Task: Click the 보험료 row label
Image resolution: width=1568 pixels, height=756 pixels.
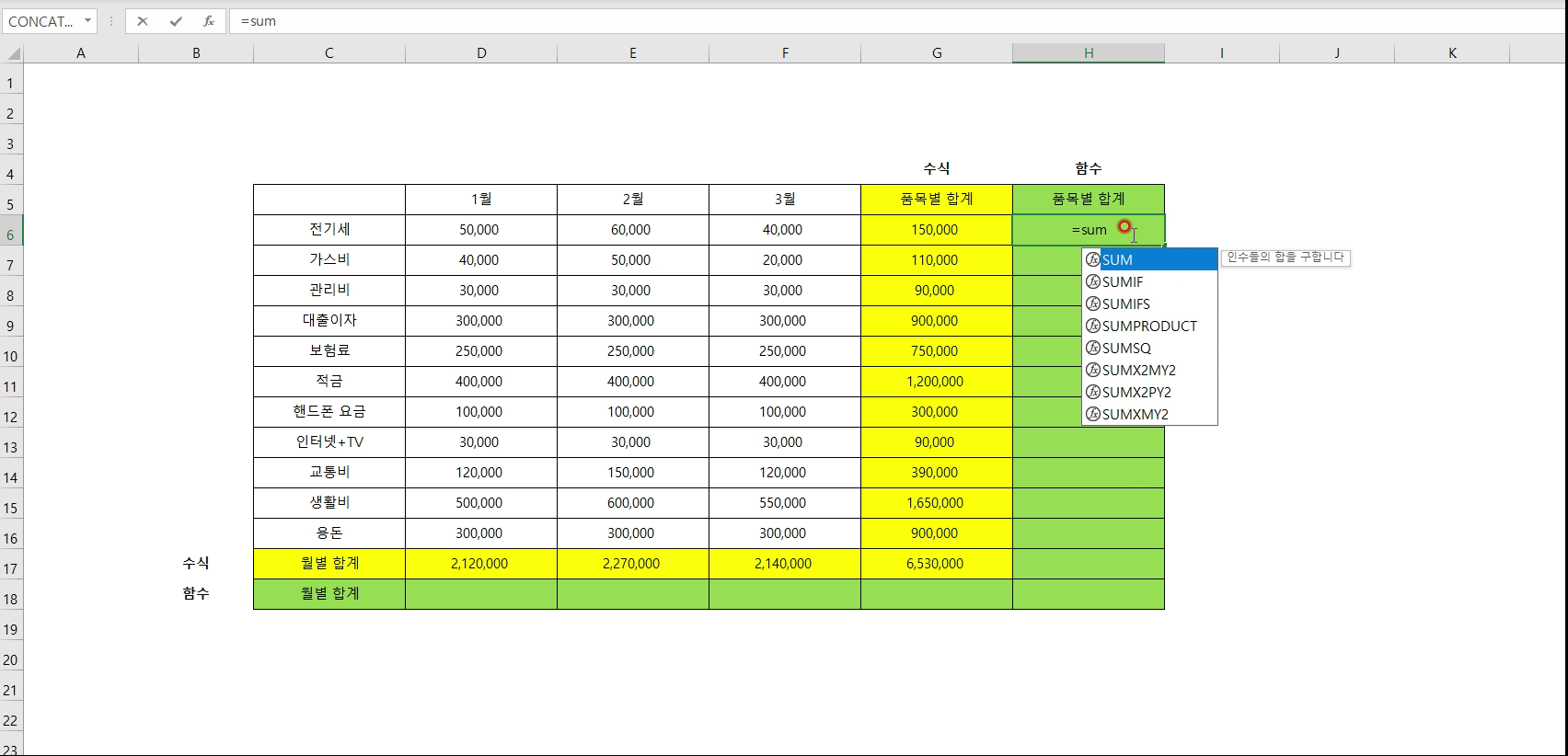Action: tap(329, 351)
